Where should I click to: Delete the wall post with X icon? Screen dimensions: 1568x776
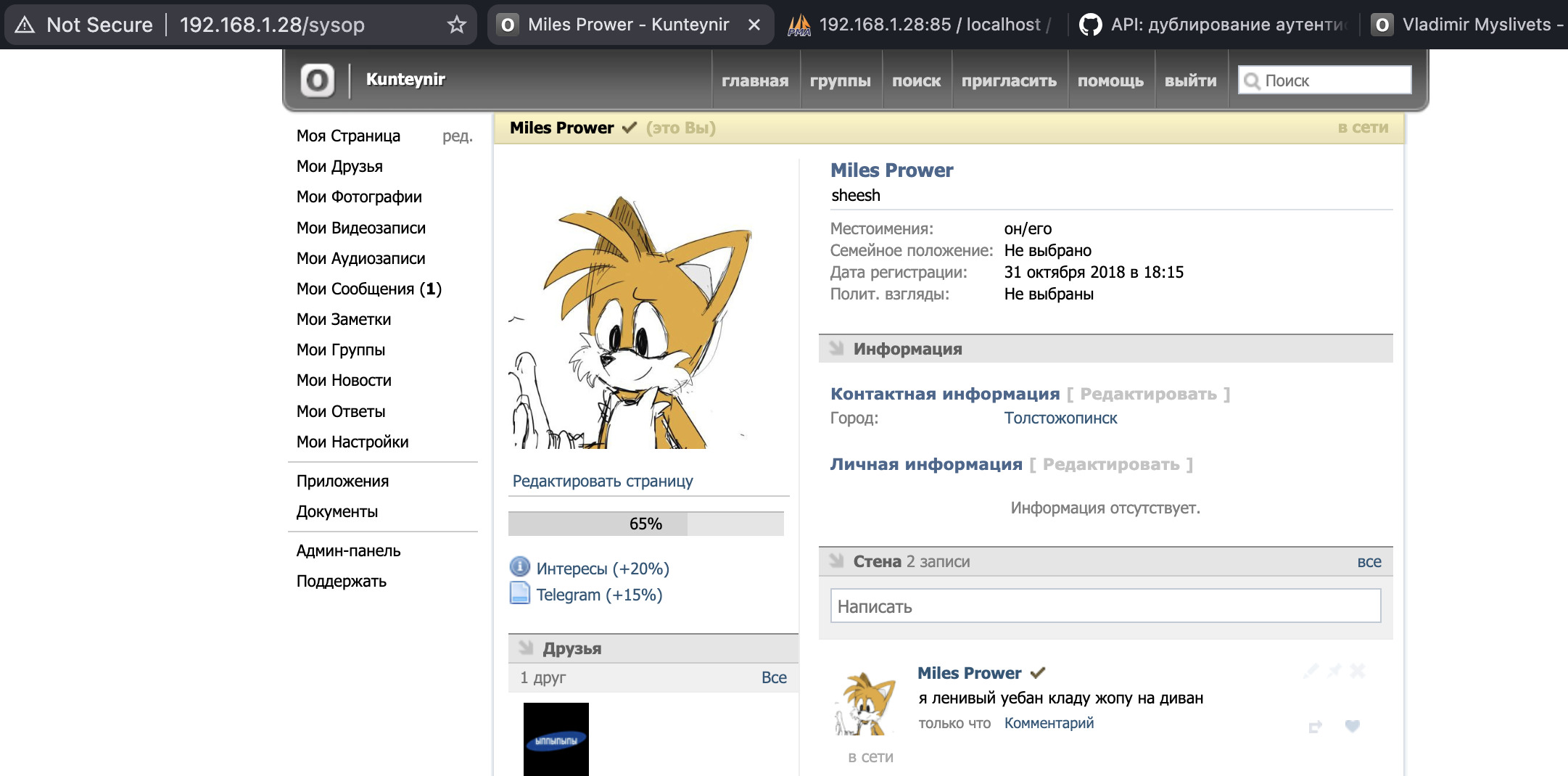[x=1357, y=671]
